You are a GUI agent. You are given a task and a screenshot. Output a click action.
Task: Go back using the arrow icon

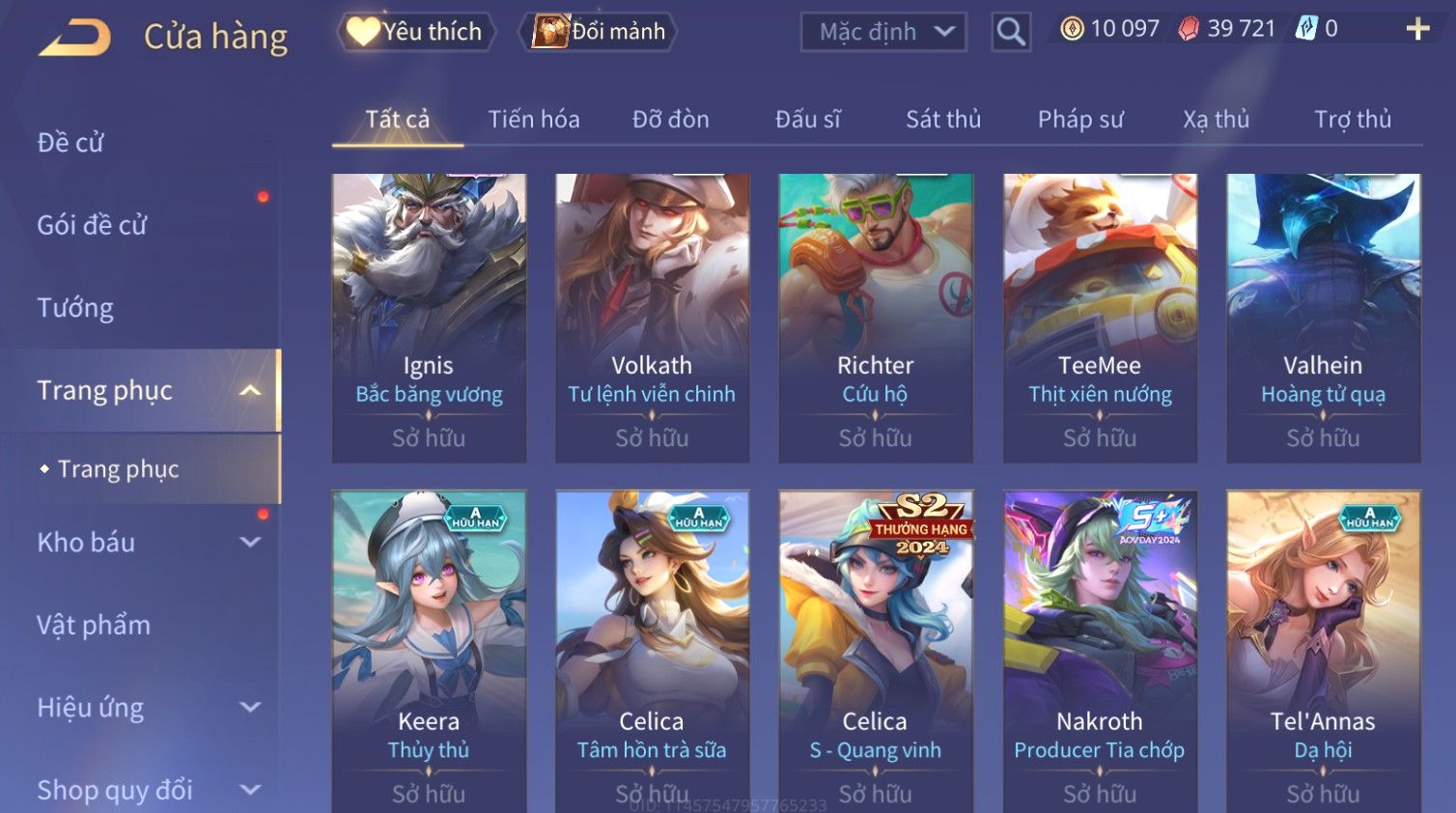click(x=75, y=38)
